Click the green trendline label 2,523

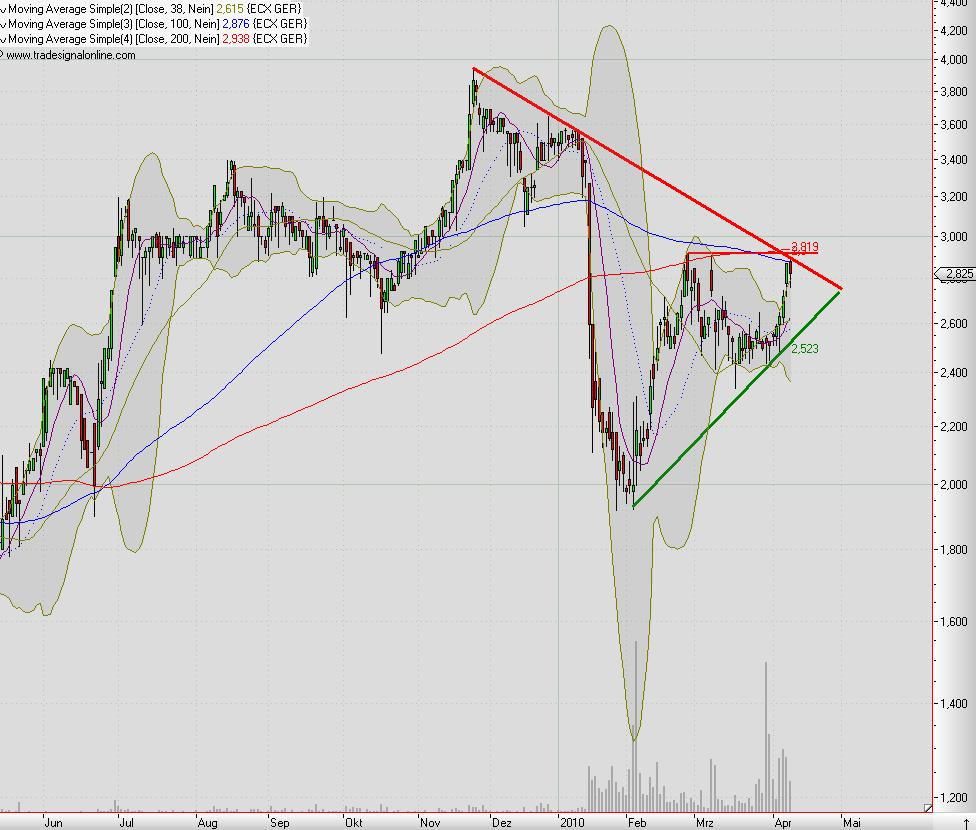(x=804, y=347)
